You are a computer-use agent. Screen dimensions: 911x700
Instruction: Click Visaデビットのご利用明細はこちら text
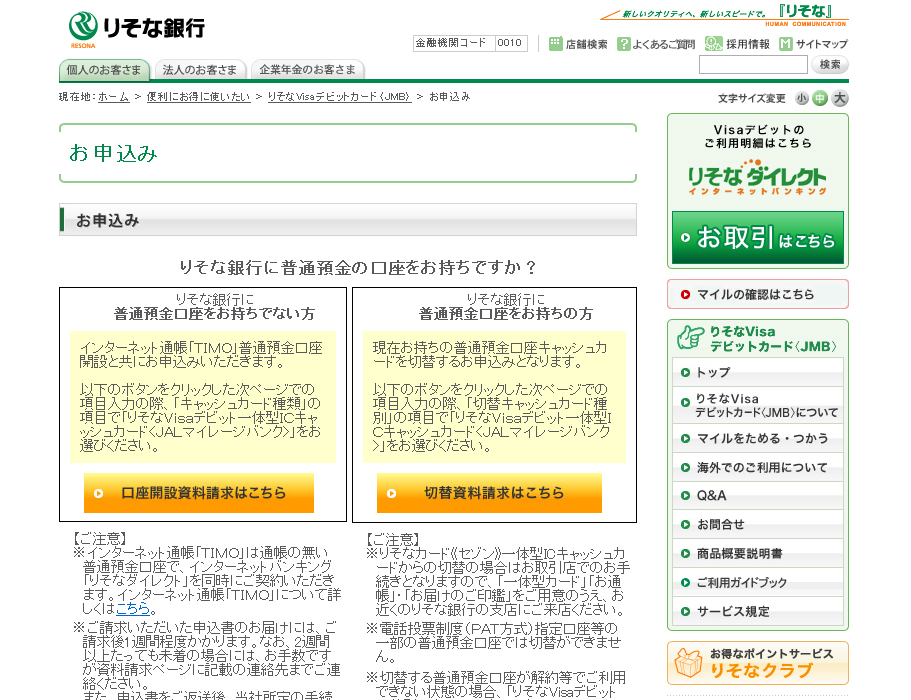[x=758, y=137]
